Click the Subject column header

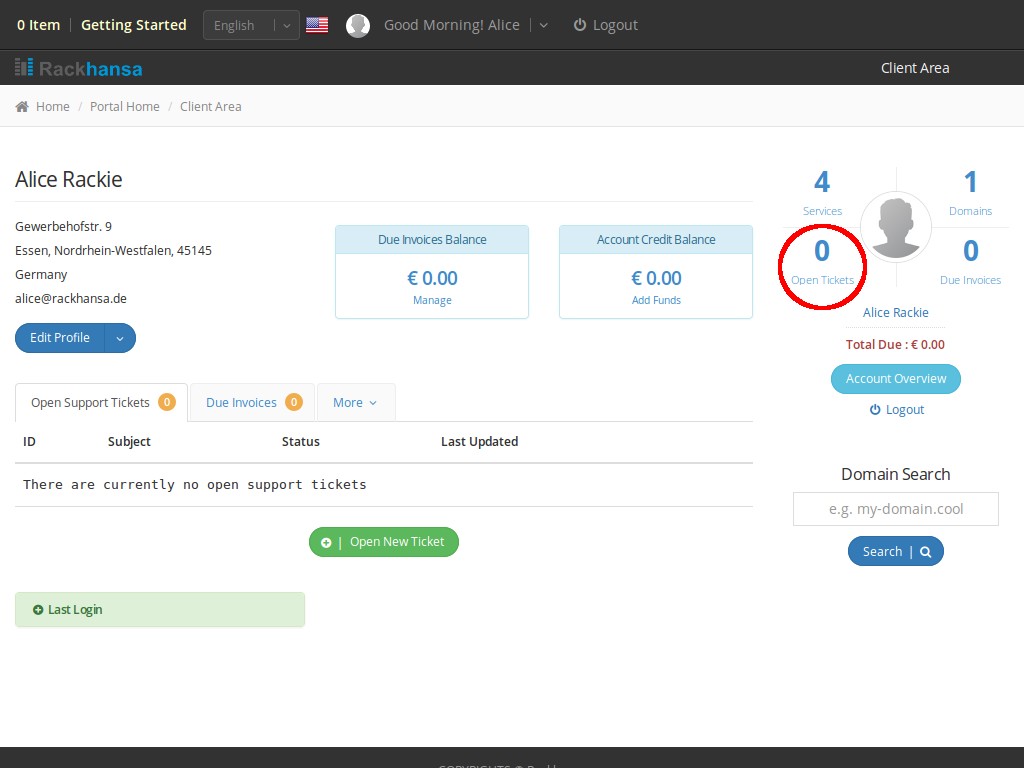tap(129, 441)
